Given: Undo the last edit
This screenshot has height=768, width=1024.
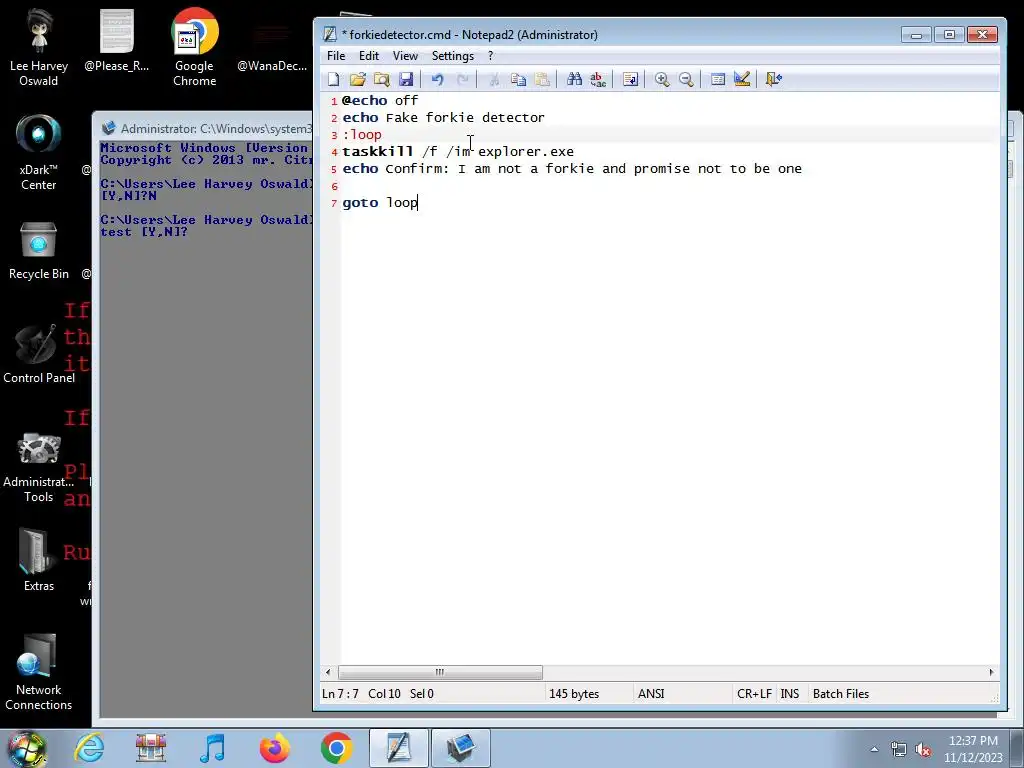Looking at the screenshot, I should (x=438, y=80).
